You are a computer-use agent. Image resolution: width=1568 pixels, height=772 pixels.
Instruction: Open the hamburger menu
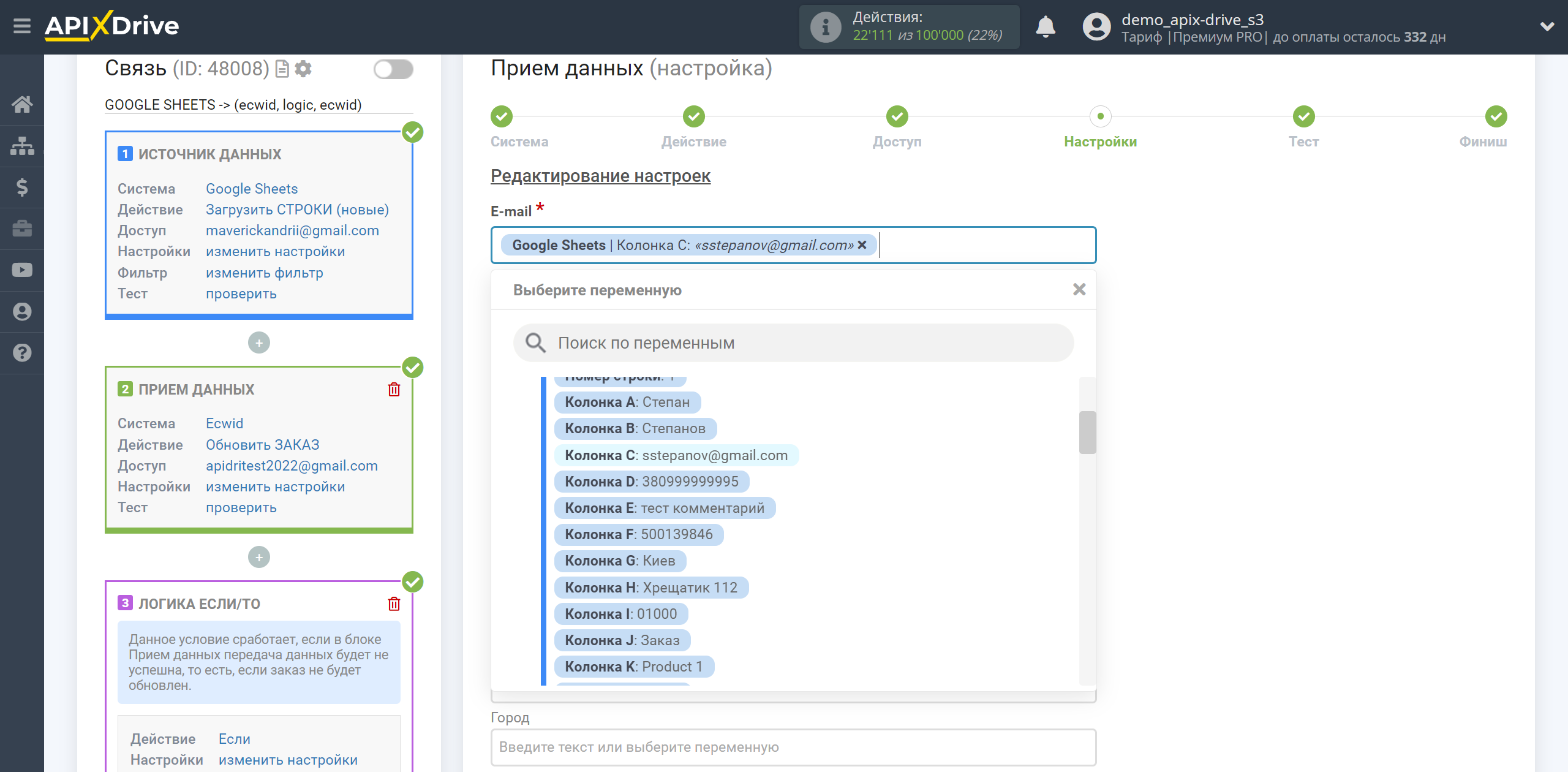point(22,26)
